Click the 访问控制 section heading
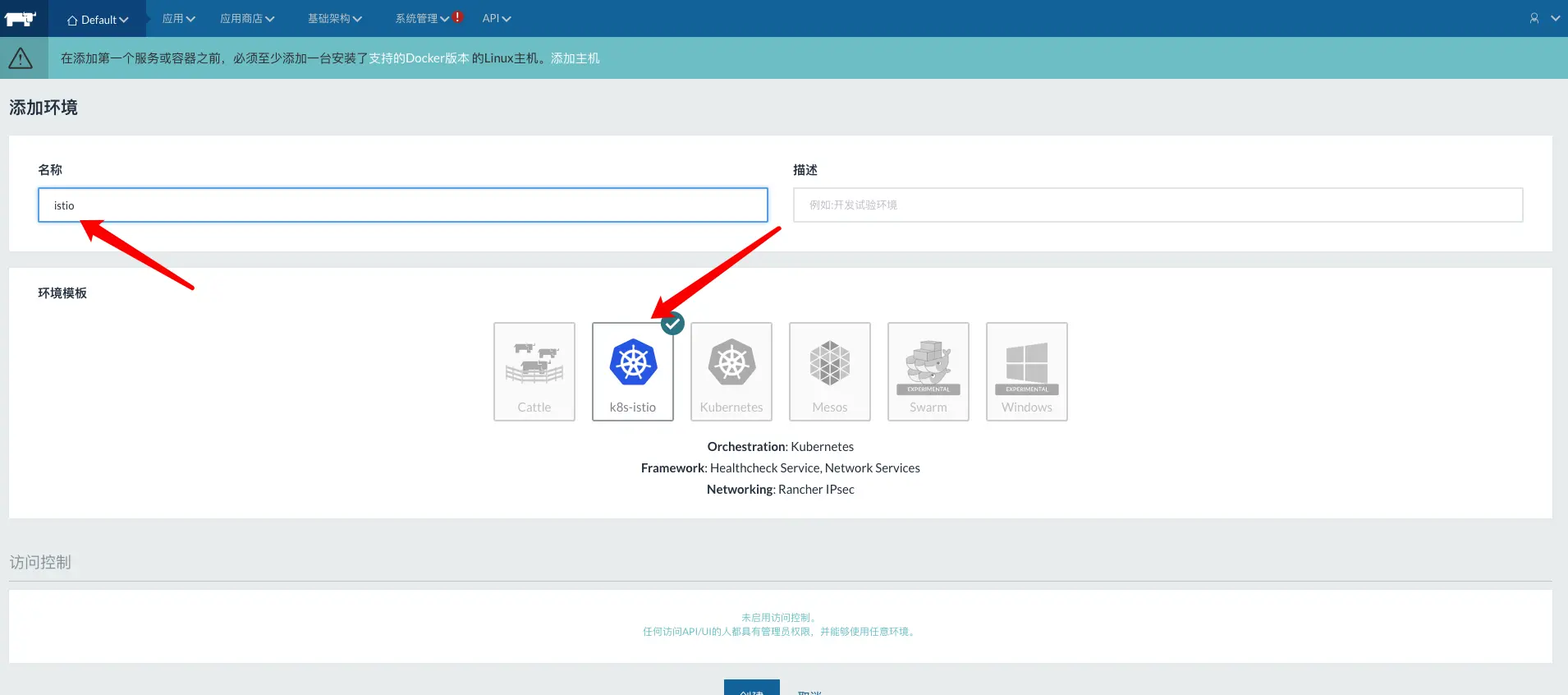 (x=40, y=563)
